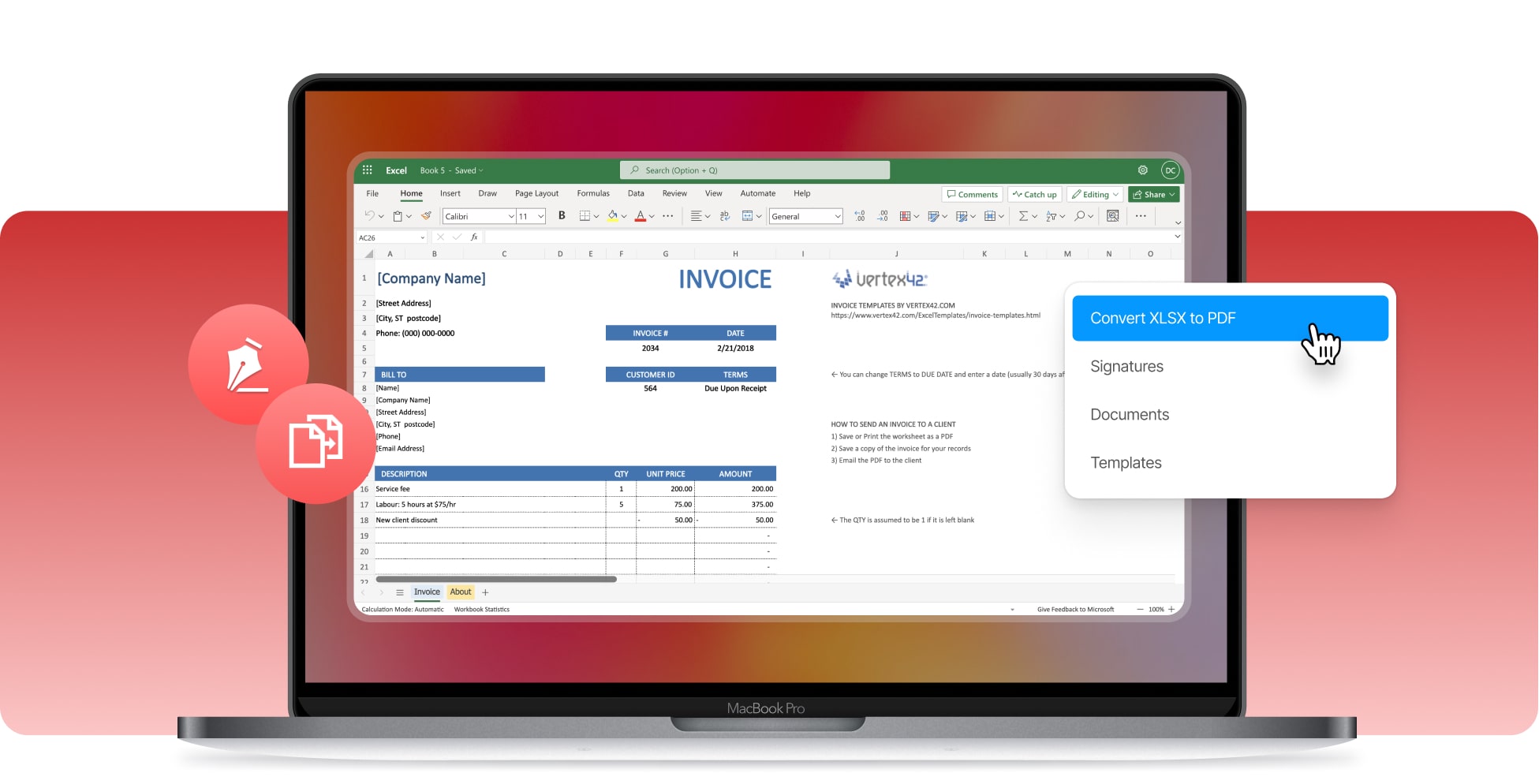Click the zoom out minus button

pyautogui.click(x=1140, y=610)
